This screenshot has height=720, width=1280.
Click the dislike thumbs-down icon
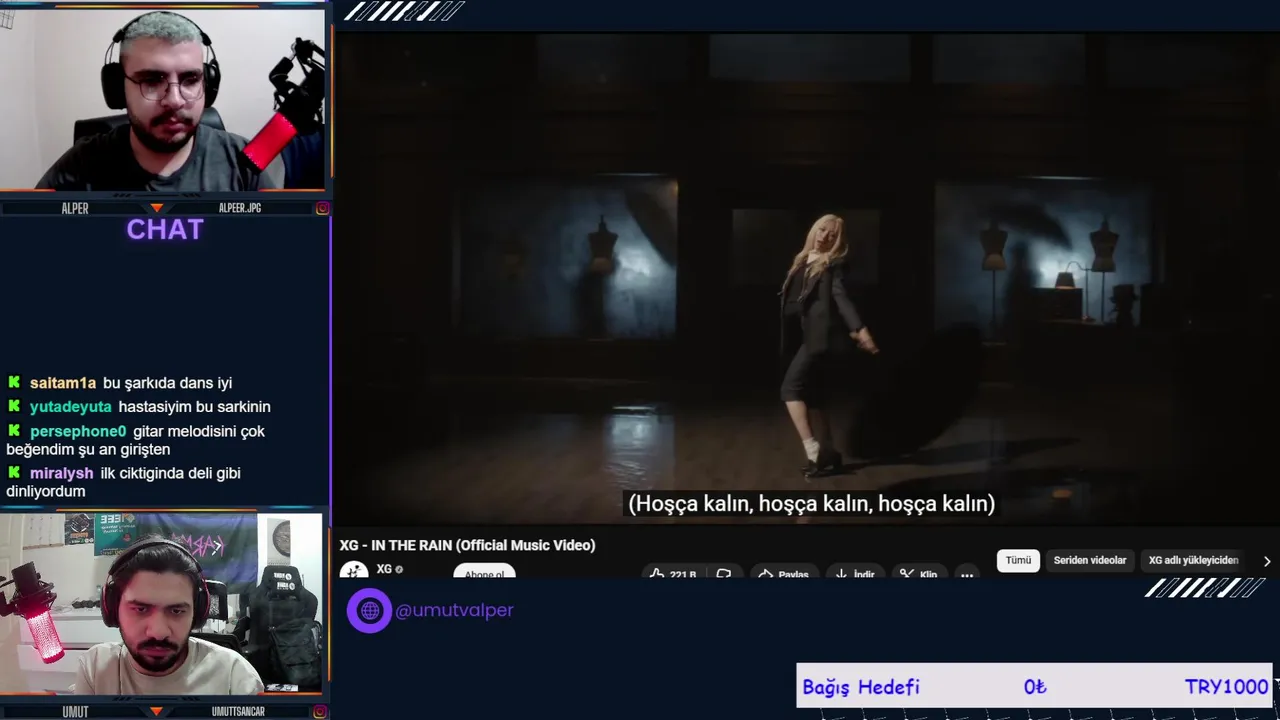723,574
